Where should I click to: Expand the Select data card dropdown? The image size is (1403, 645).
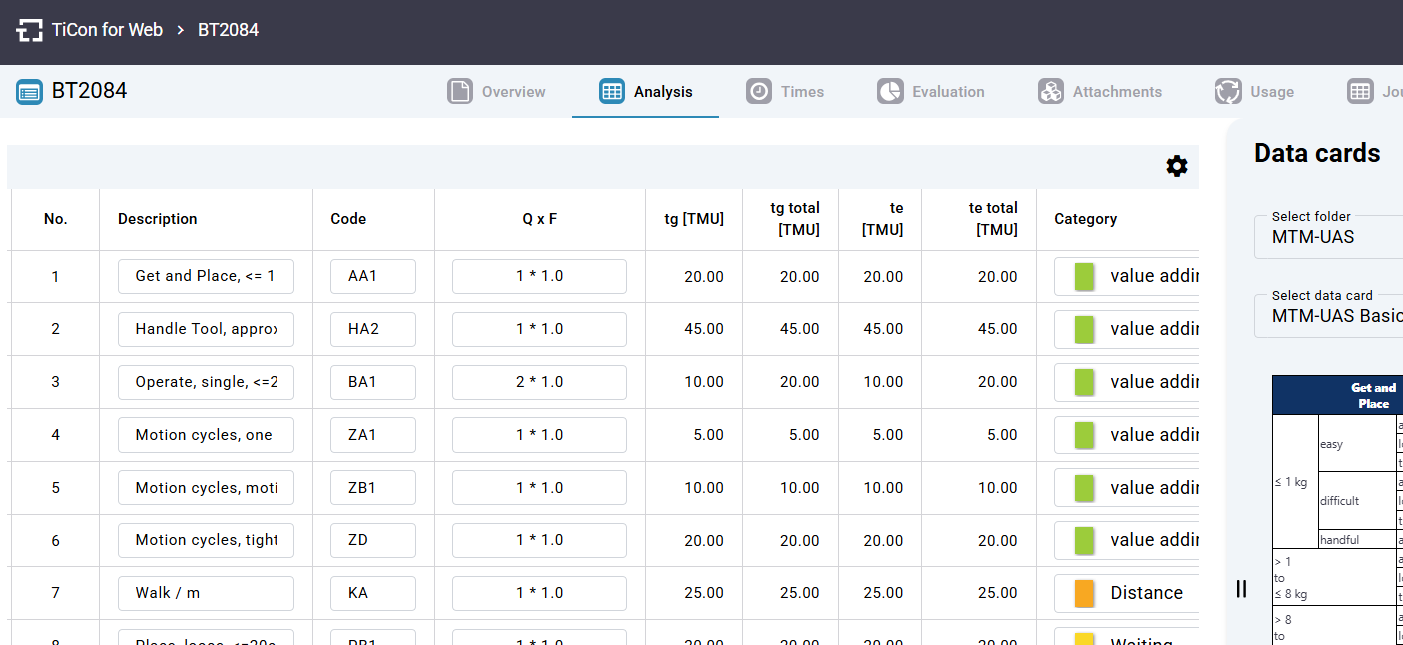tap(1328, 316)
